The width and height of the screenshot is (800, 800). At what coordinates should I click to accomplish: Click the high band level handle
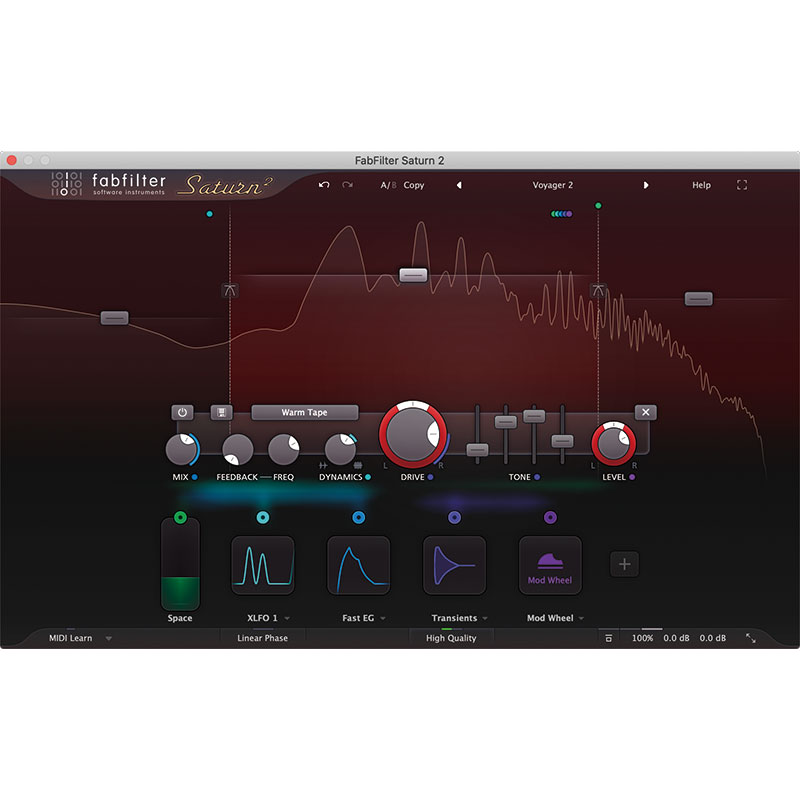(698, 298)
